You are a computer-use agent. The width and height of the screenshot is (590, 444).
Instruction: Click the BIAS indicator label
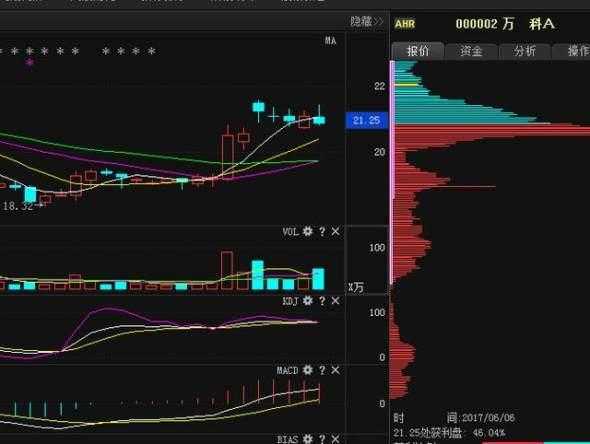point(287,439)
